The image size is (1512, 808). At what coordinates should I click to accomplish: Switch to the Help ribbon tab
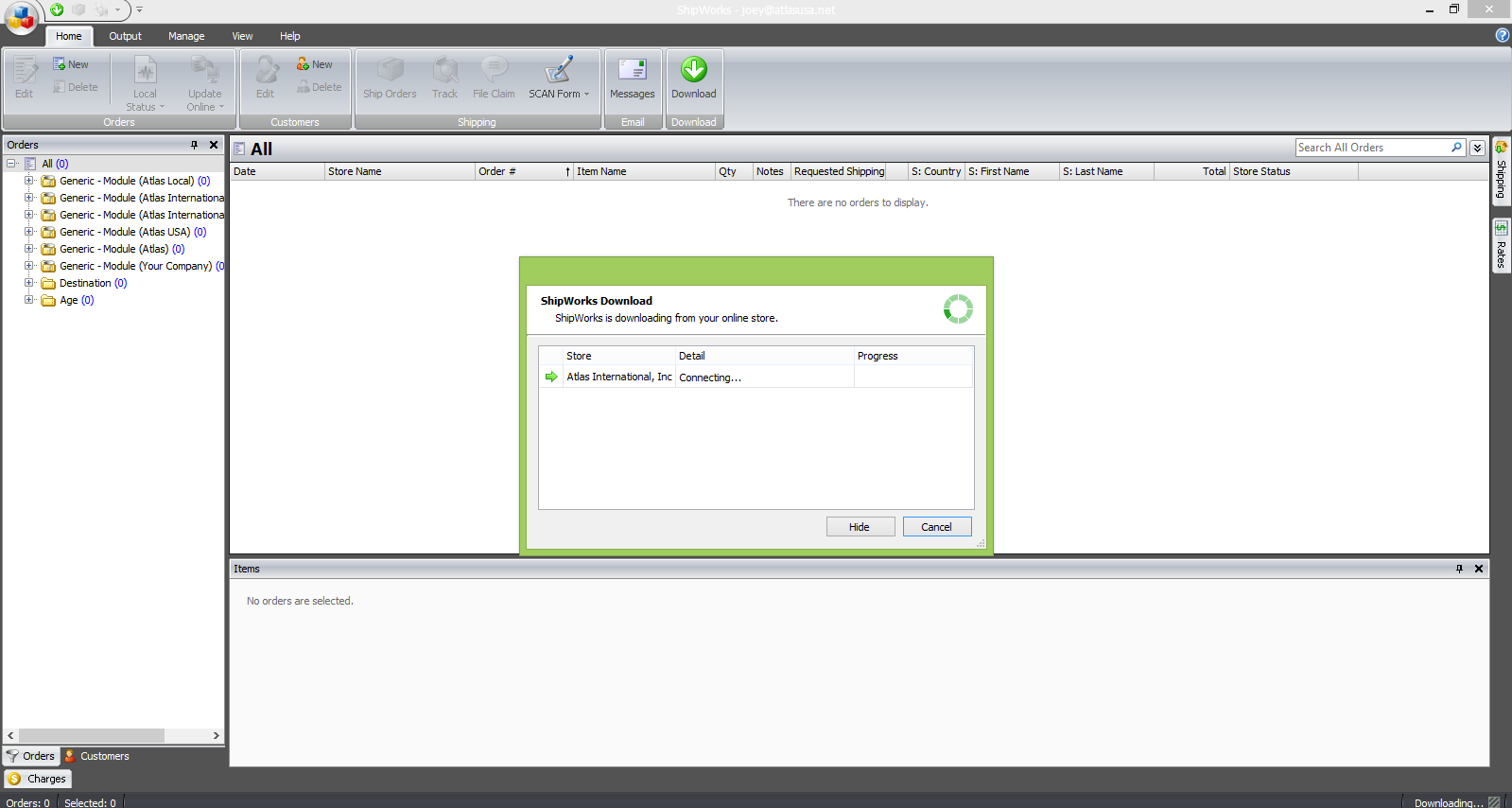click(x=289, y=36)
